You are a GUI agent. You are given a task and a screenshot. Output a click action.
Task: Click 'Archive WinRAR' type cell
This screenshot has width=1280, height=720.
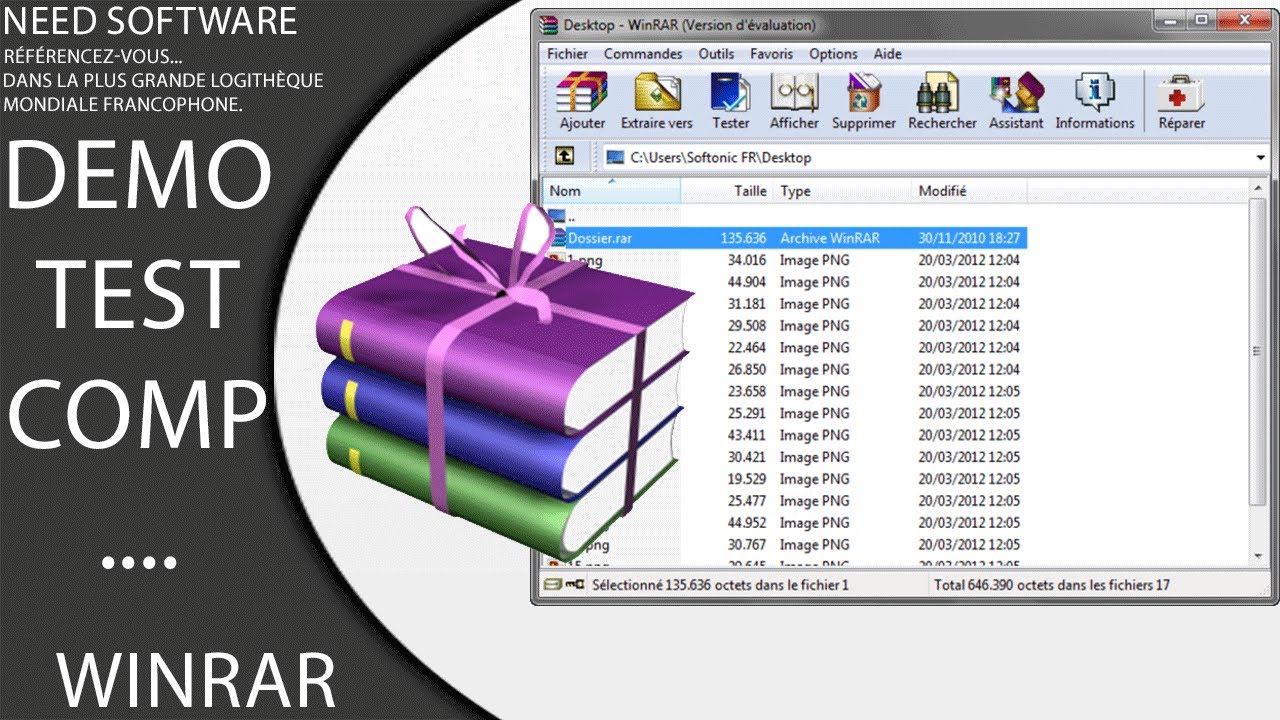coord(829,238)
